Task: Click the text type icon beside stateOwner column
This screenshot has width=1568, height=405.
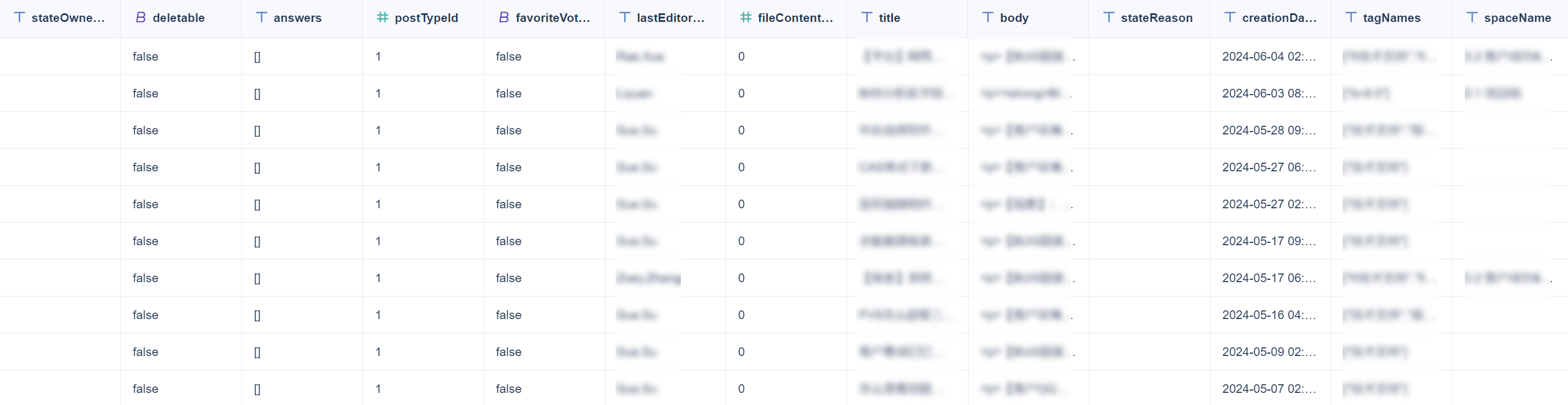Action: click(20, 18)
